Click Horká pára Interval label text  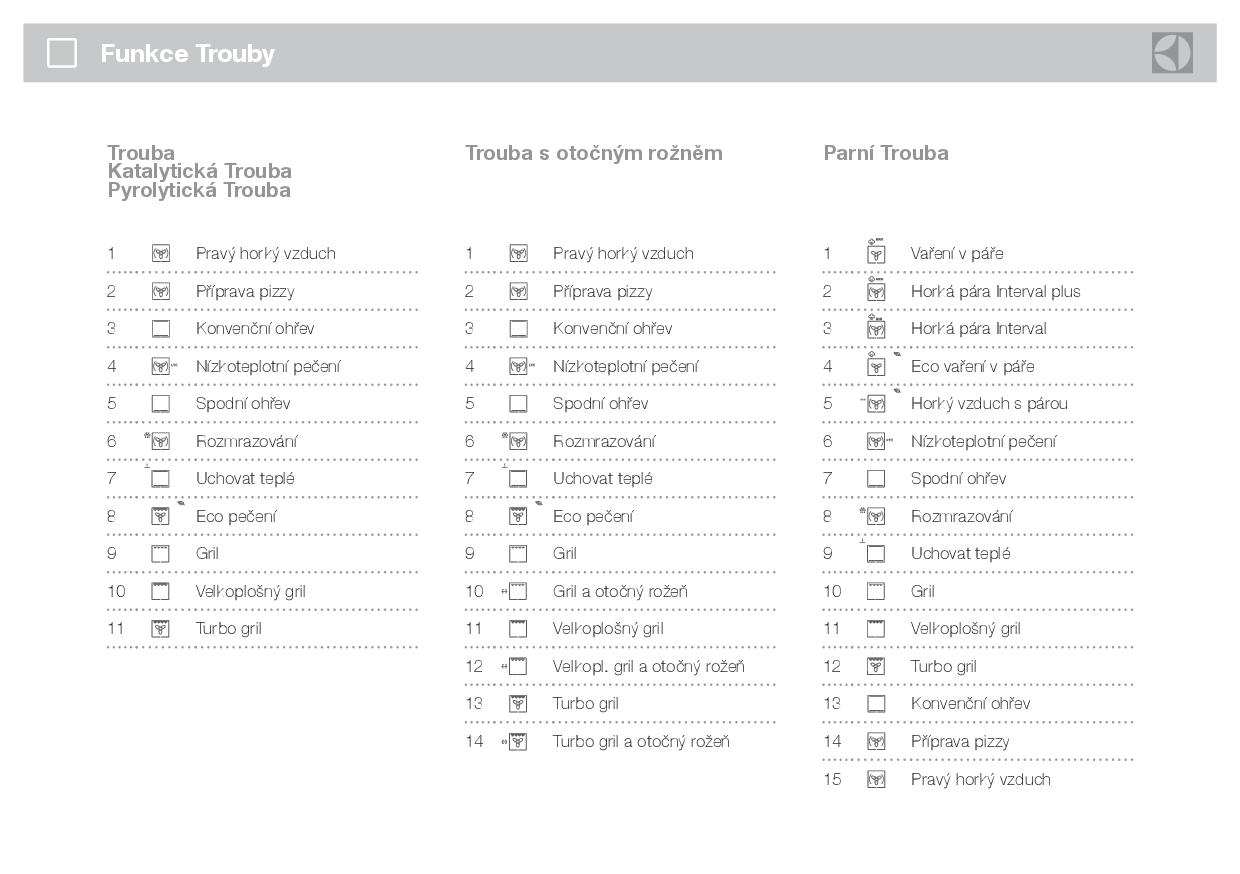point(978,329)
